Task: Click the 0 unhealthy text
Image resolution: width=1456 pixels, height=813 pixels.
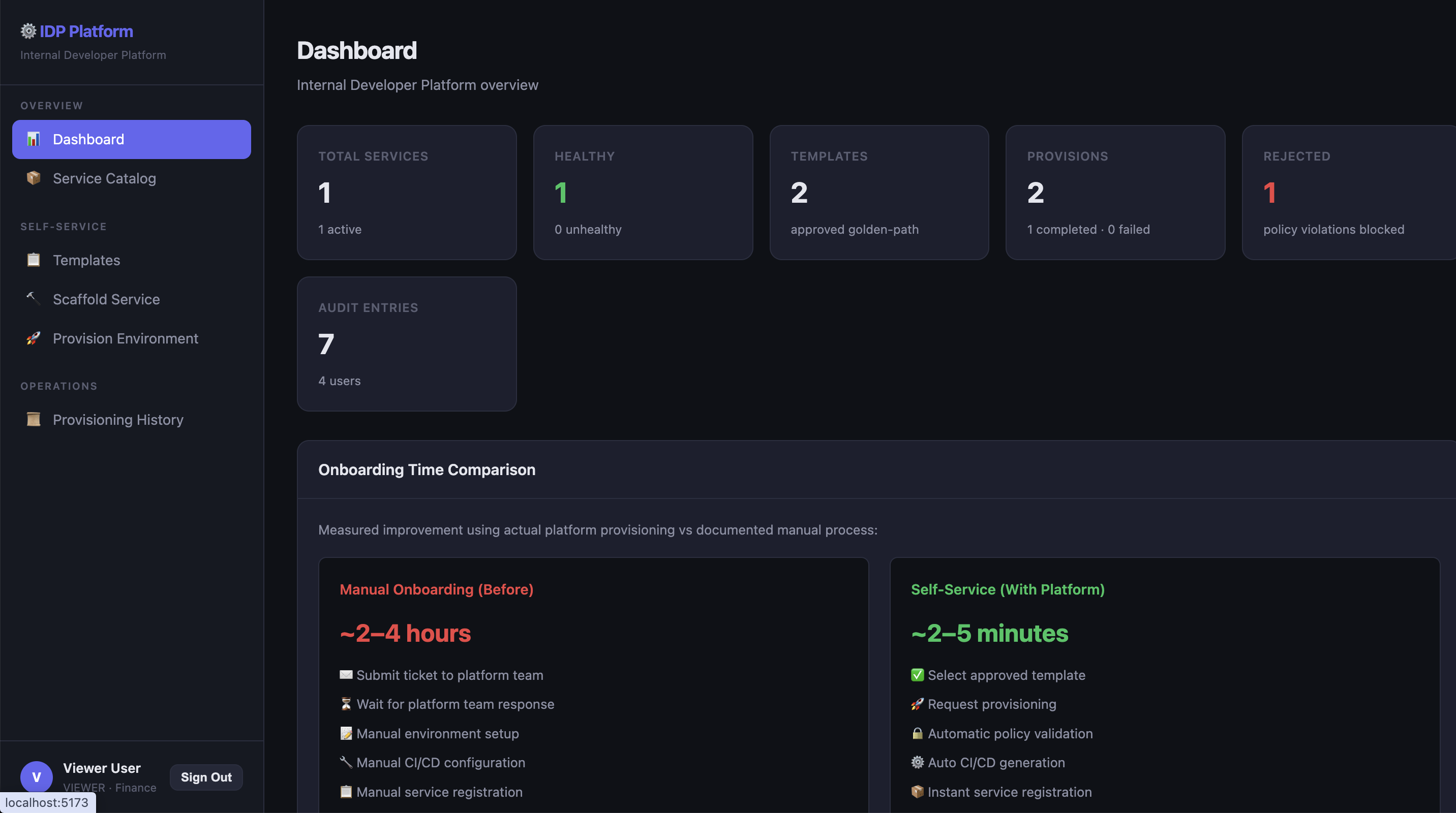Action: (x=588, y=229)
